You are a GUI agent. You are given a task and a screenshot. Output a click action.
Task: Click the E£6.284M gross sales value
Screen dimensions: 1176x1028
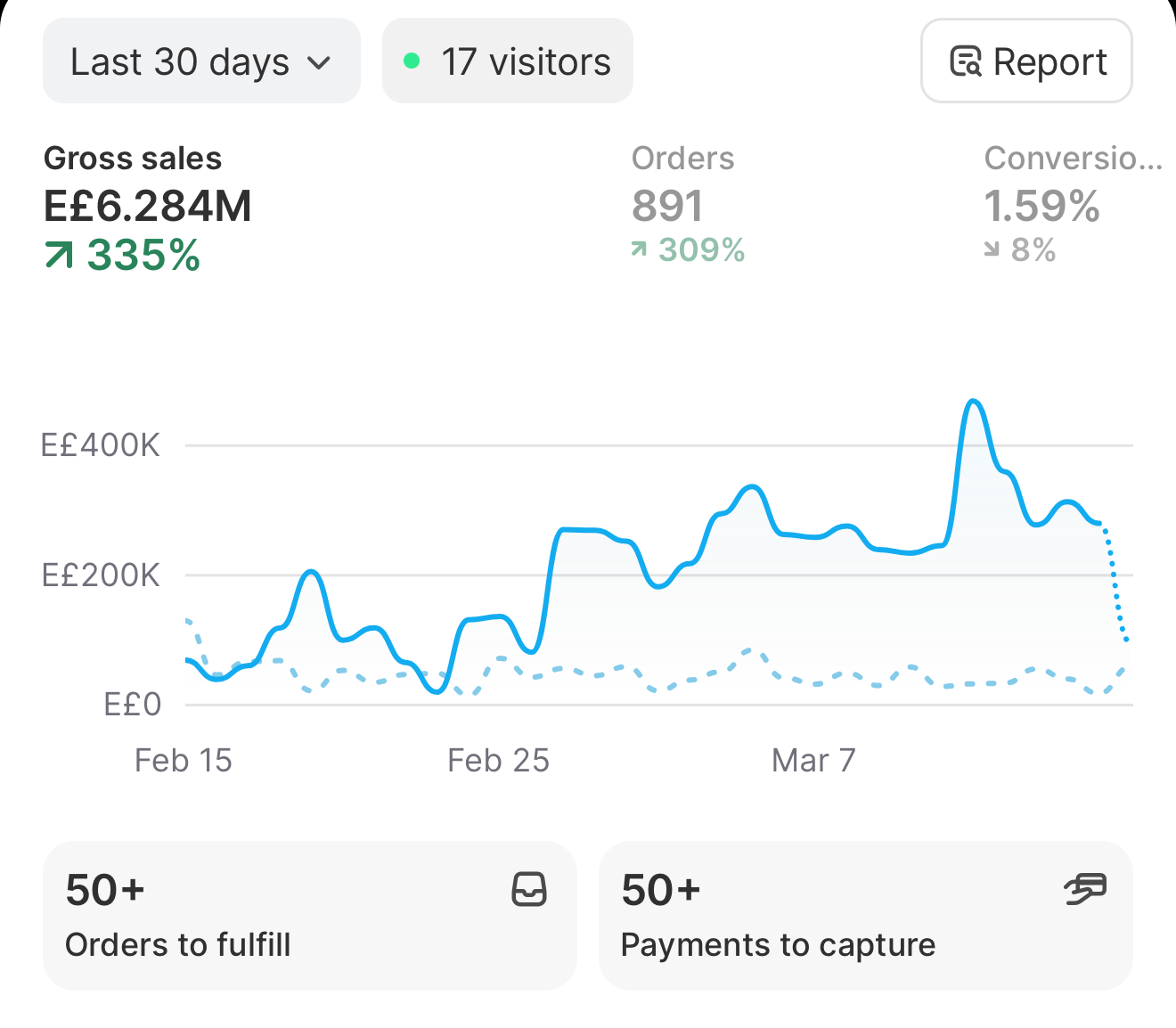148,207
